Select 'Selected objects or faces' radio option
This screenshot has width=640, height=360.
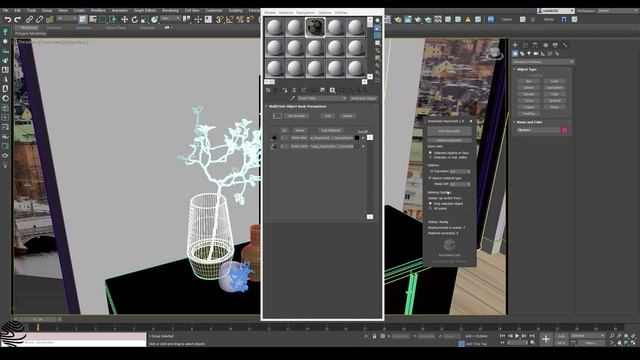point(430,153)
